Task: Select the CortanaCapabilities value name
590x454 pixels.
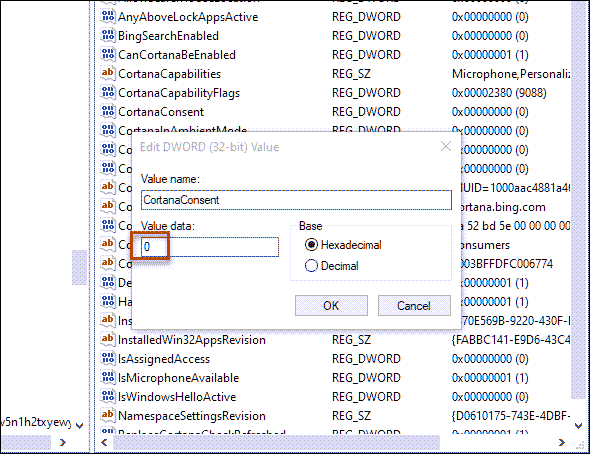Action: (169, 74)
